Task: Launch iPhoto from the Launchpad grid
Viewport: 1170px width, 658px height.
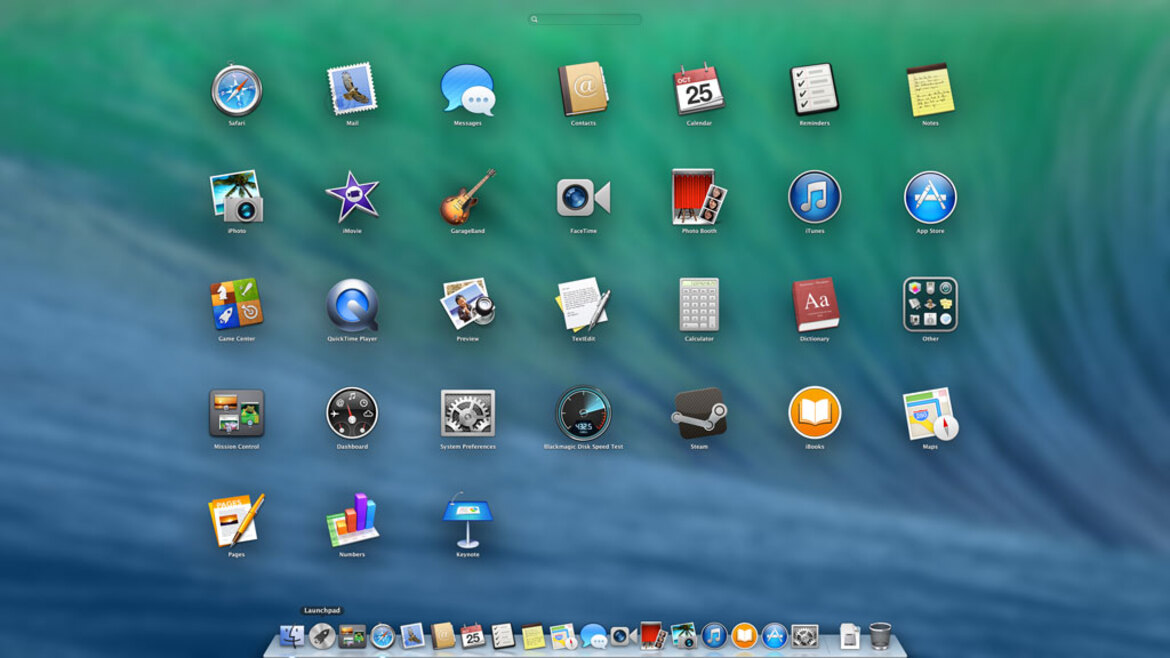Action: (237, 197)
